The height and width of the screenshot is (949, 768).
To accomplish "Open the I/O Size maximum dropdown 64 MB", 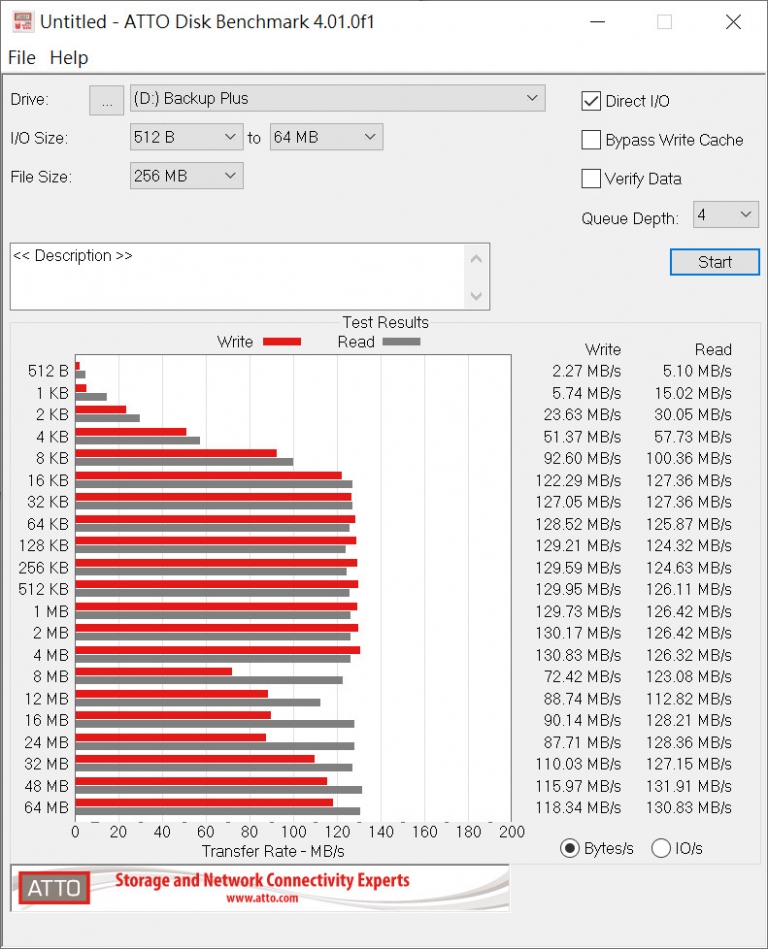I will click(326, 137).
